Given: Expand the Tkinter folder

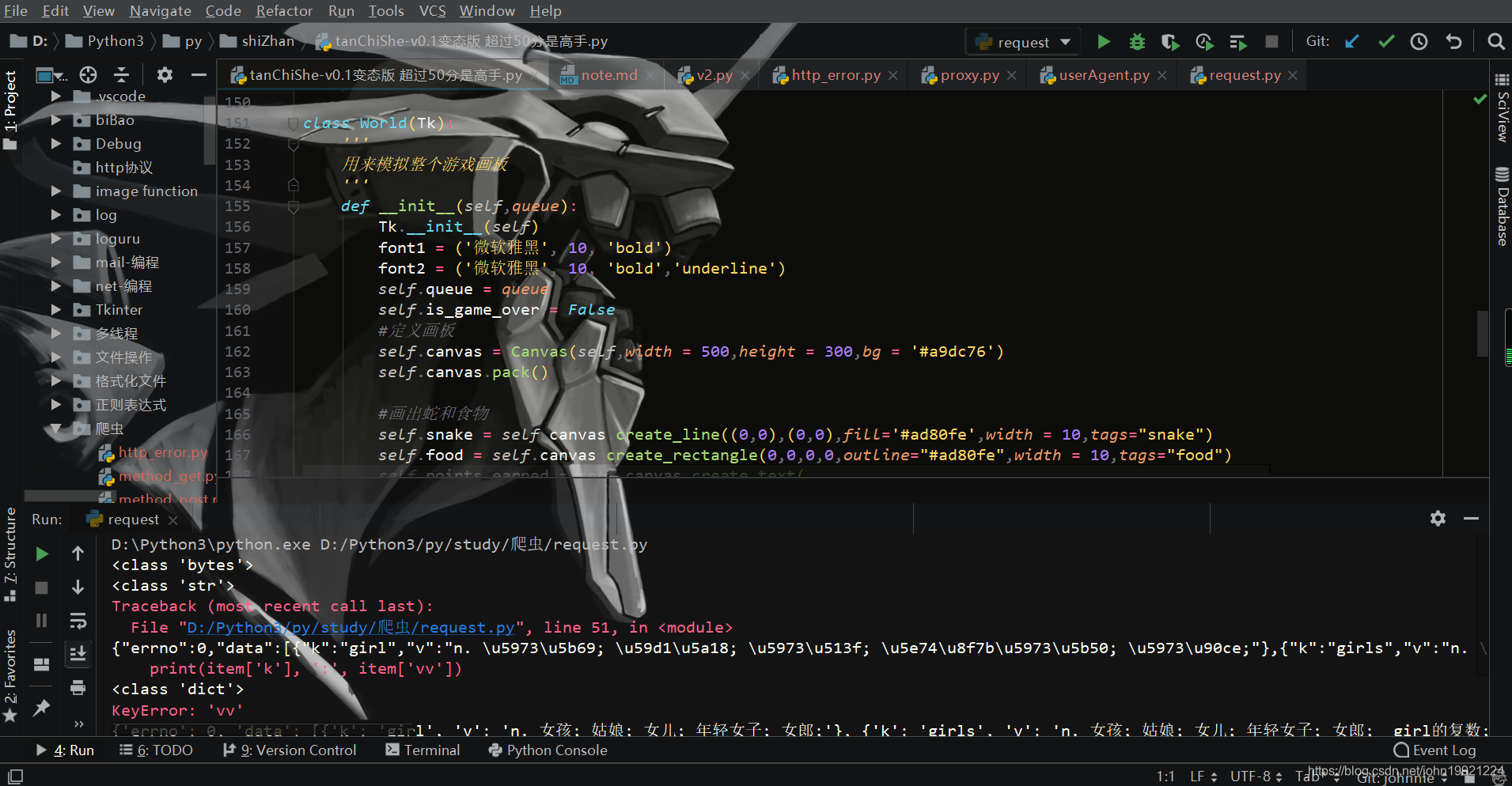Looking at the screenshot, I should click(x=56, y=310).
